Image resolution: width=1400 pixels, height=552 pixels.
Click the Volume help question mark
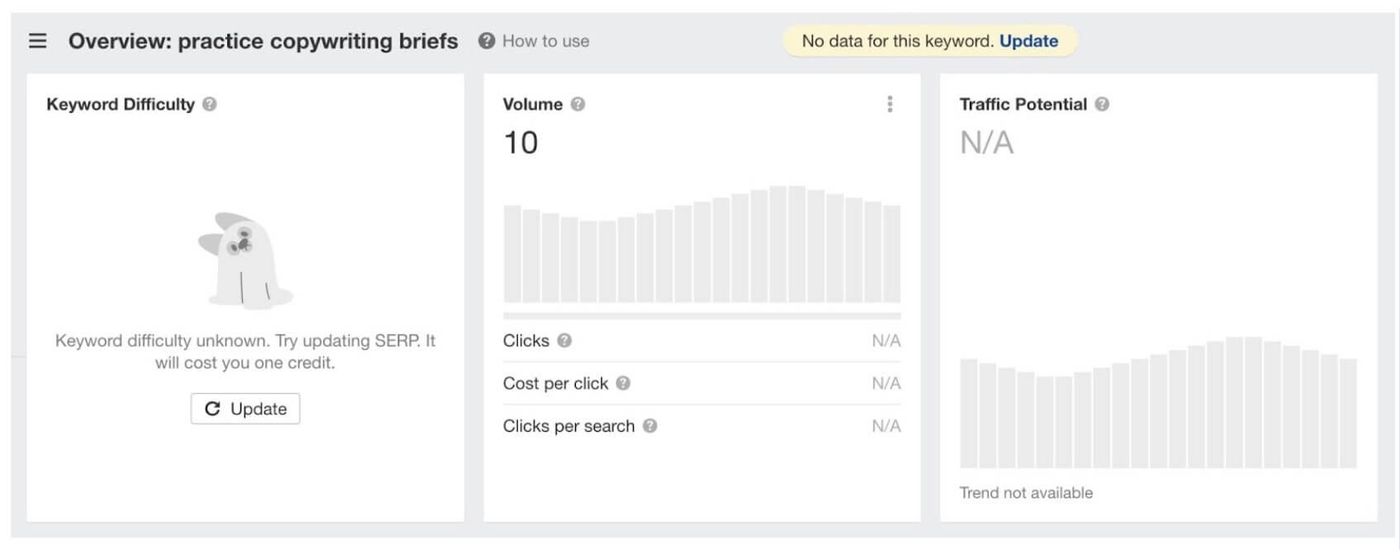point(577,104)
